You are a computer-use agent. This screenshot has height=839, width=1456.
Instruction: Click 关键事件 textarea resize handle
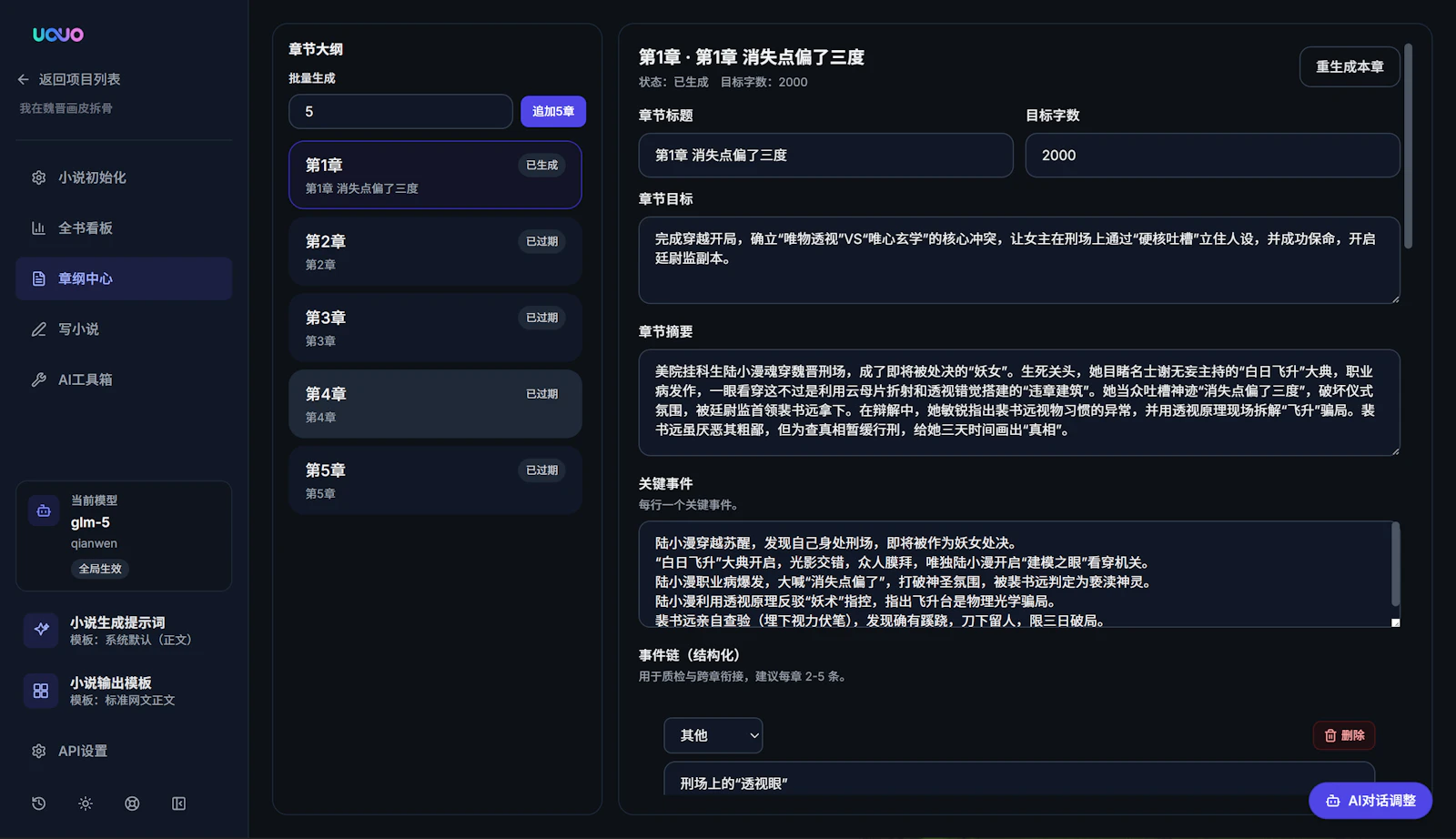click(1395, 622)
